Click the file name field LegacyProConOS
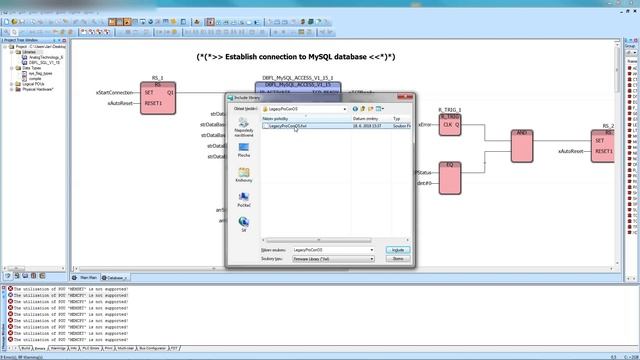640x360 pixels. pyautogui.click(x=330, y=250)
